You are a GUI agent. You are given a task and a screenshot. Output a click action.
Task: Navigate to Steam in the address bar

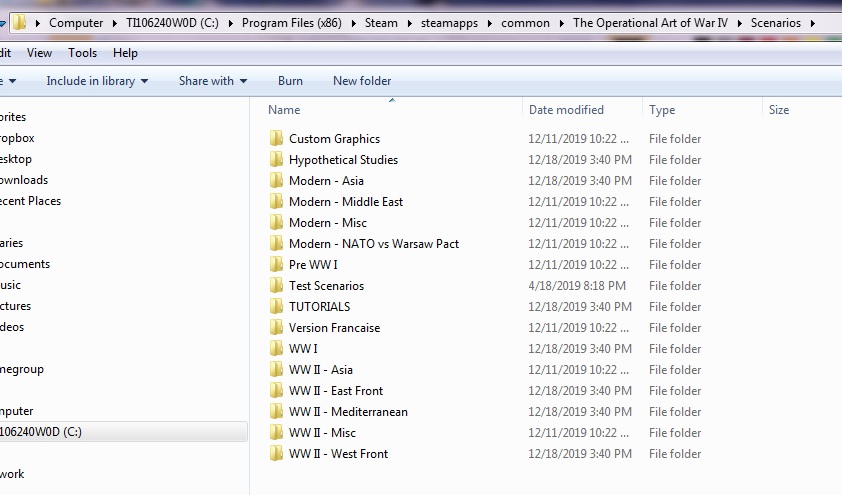[x=381, y=23]
